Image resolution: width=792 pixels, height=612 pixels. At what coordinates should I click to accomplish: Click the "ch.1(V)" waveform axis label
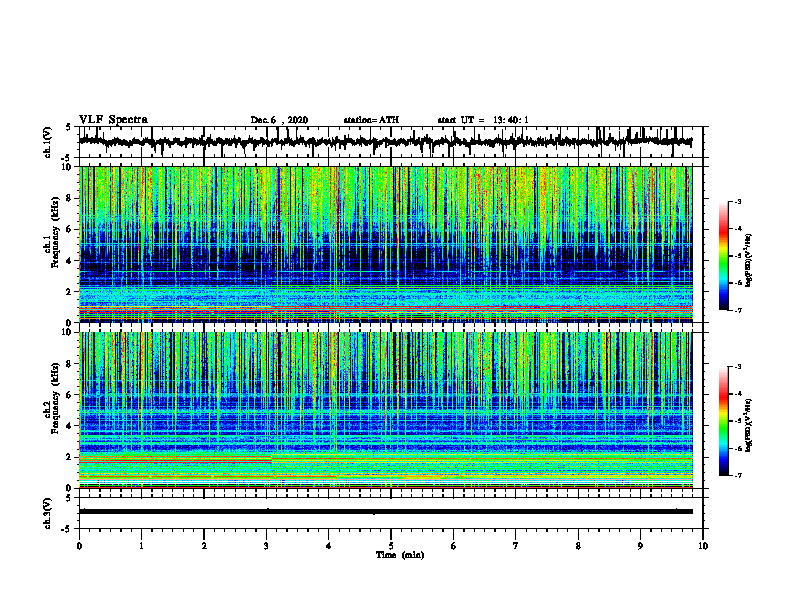pos(48,142)
